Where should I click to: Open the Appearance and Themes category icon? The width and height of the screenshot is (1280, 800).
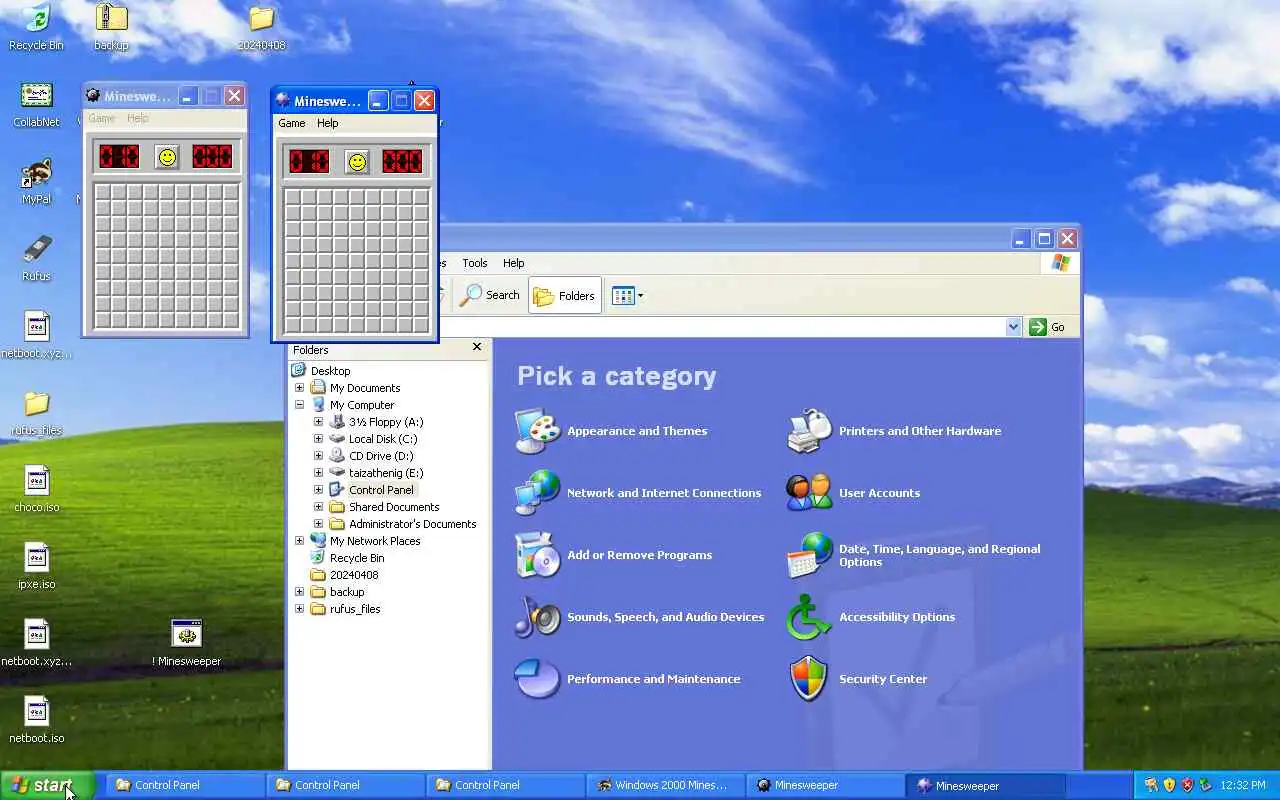pos(537,431)
